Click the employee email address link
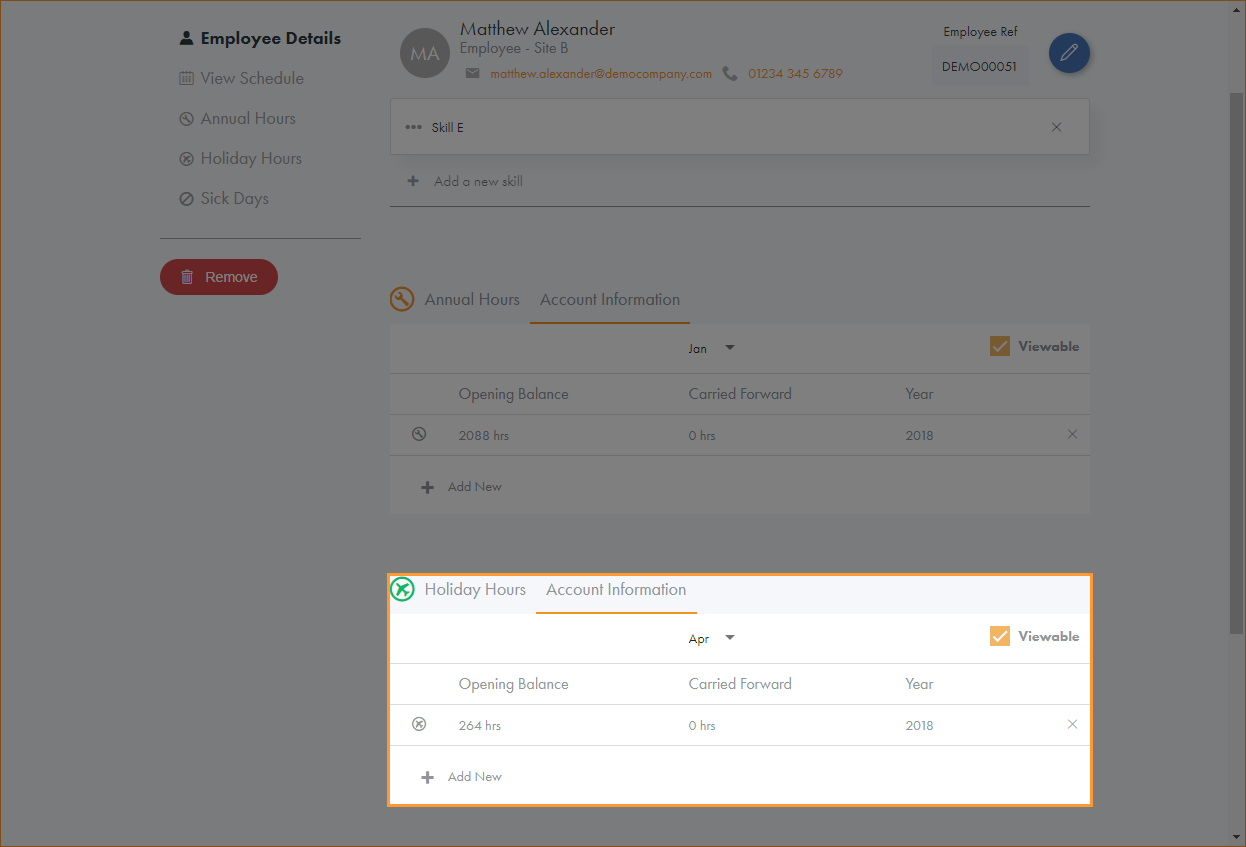This screenshot has width=1246, height=847. 600,73
